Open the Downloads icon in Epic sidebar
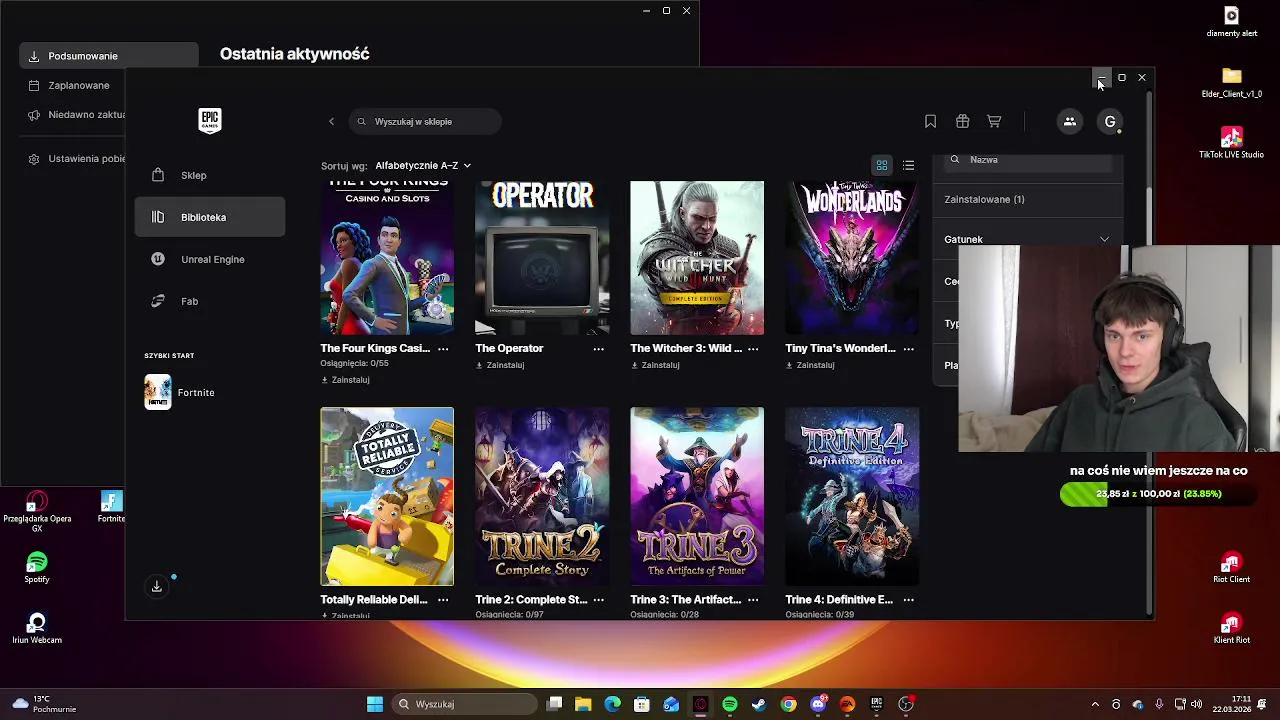The height and width of the screenshot is (720, 1280). pyautogui.click(x=157, y=587)
